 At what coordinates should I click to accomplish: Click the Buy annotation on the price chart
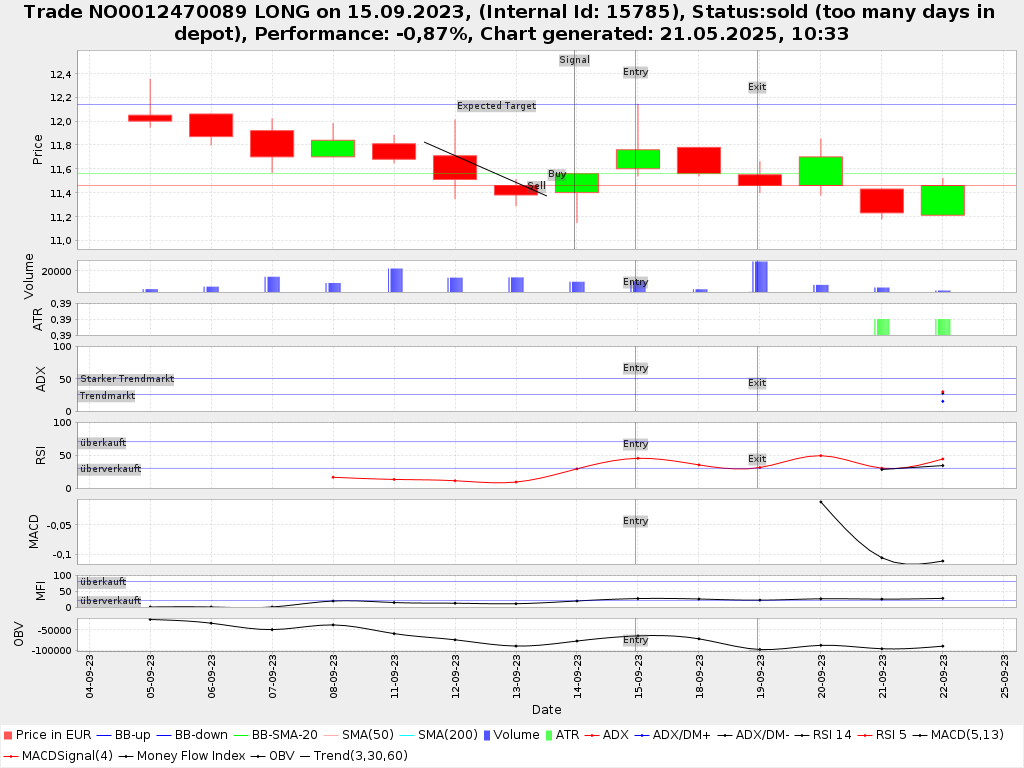[x=557, y=174]
